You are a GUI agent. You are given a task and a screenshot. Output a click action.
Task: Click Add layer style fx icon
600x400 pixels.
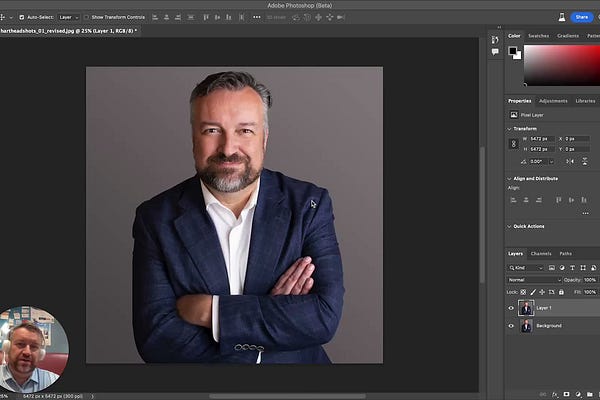(555, 395)
